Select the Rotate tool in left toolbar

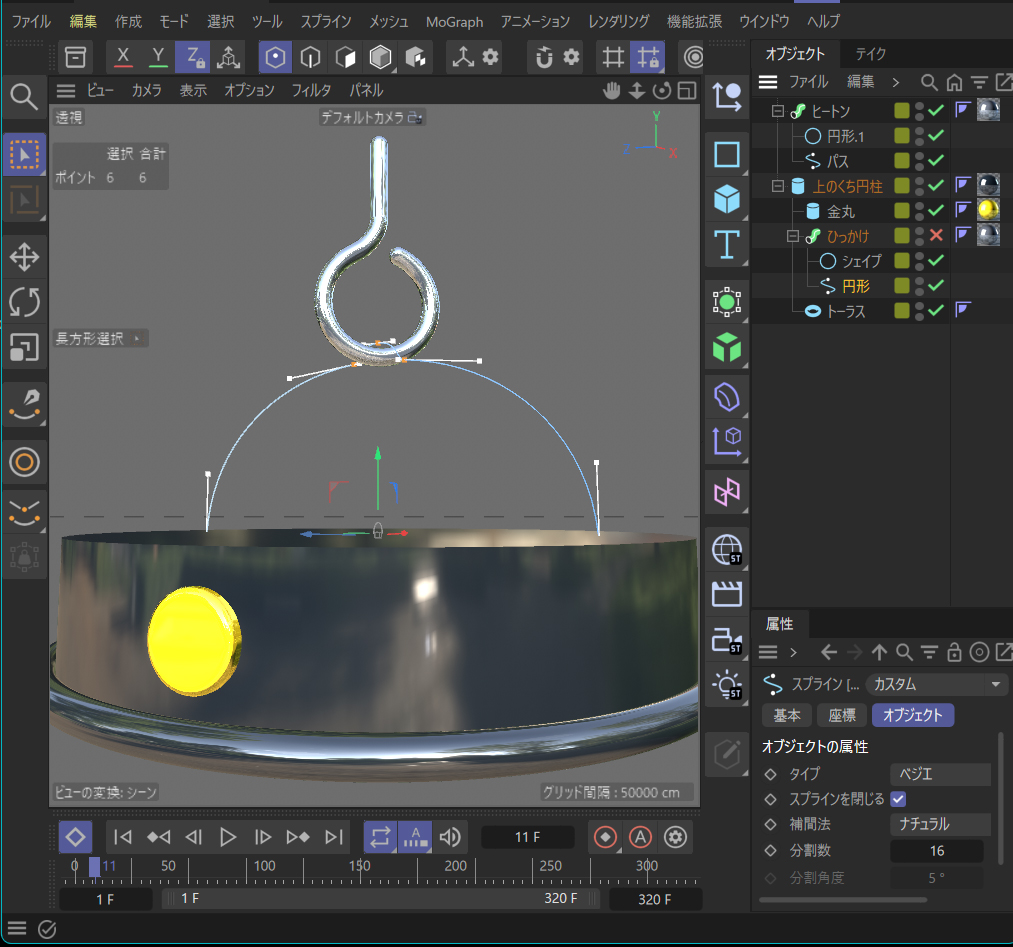24,301
